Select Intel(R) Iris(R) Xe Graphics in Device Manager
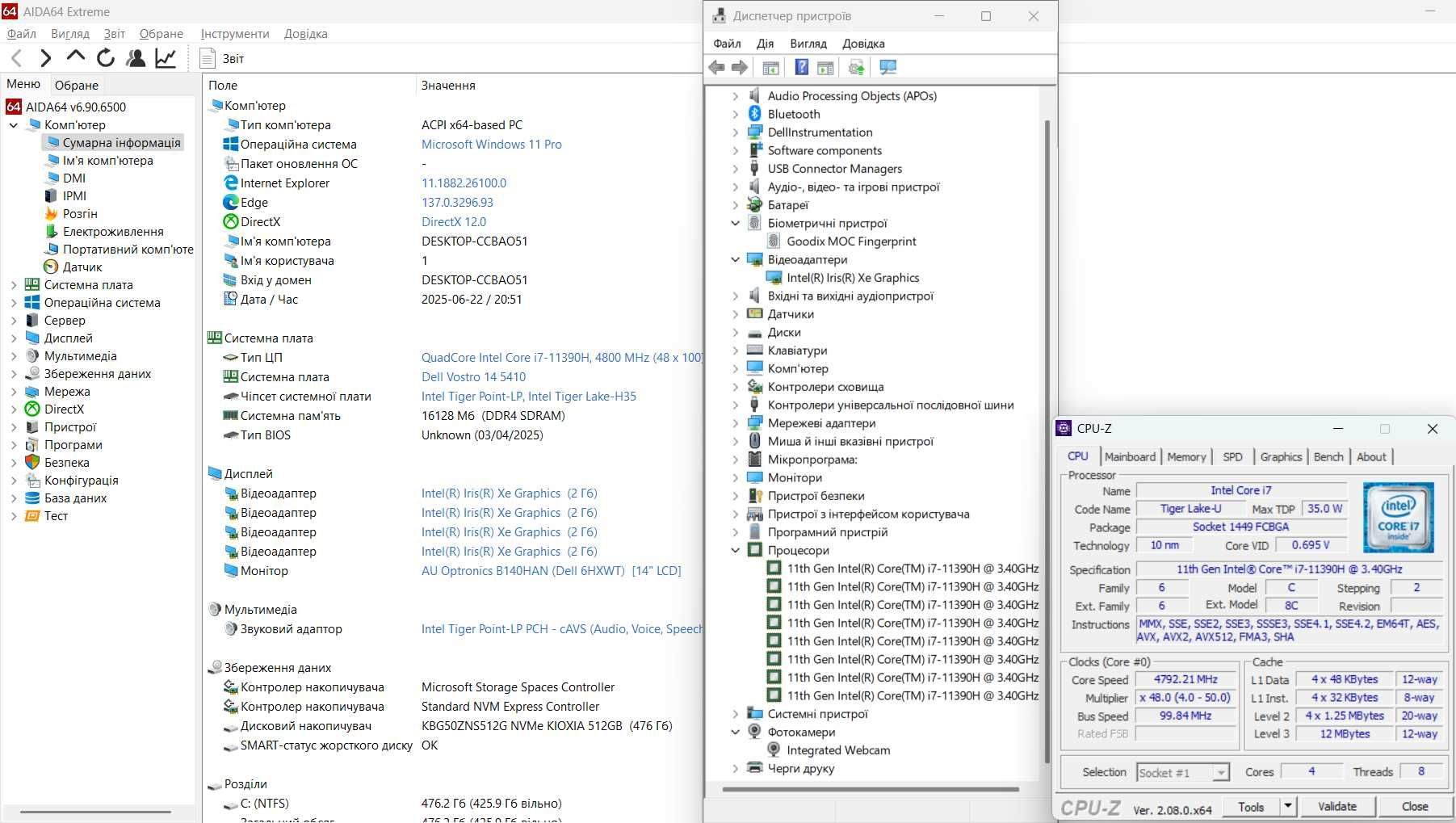The width and height of the screenshot is (1456, 823). 853,277
